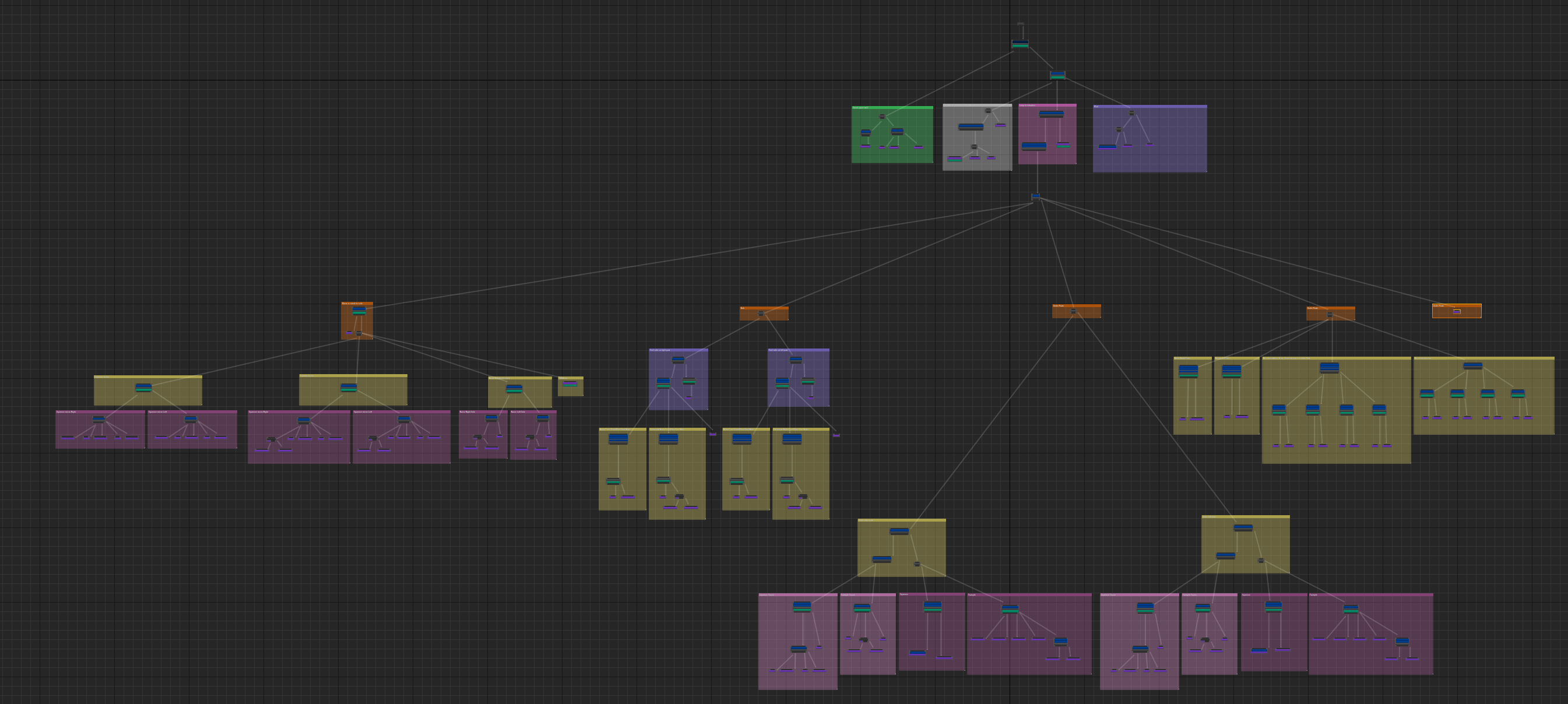Select top node in lower-left yellow box above pink row
Image resolution: width=1568 pixels, height=704 pixels.
[899, 531]
